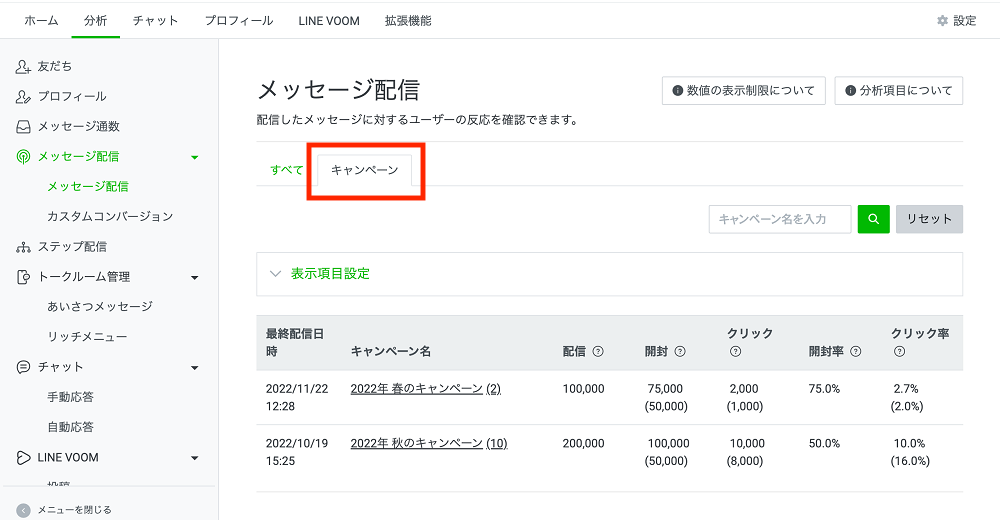
Task: Select メッセージ配信 sub-item in sidebar
Action: coord(88,186)
